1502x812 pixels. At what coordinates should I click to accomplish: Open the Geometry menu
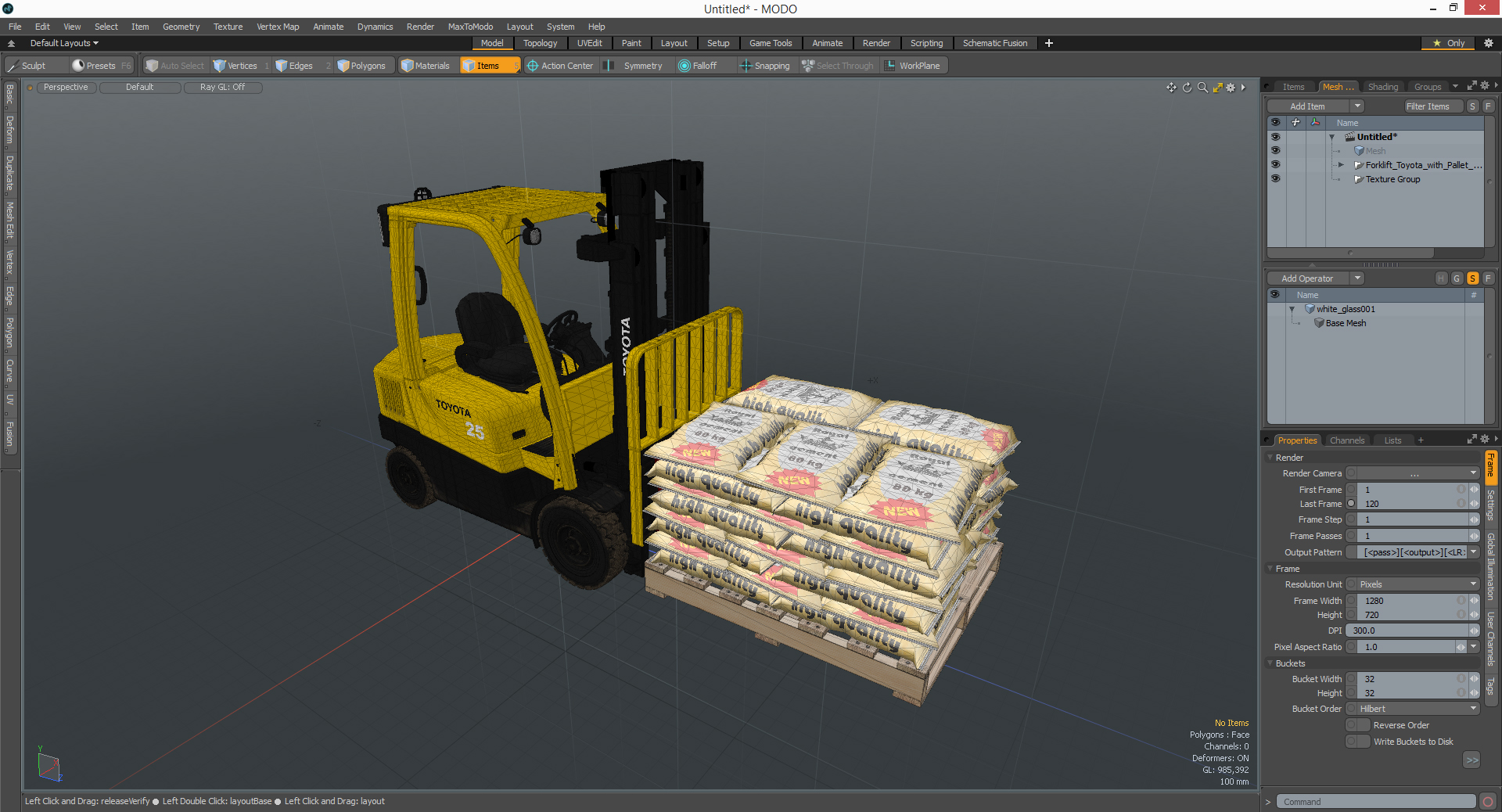[181, 27]
